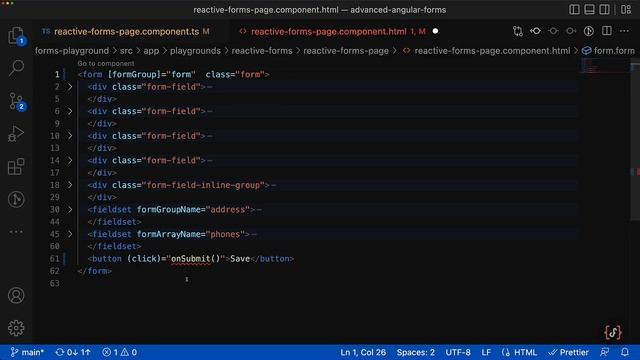The height and width of the screenshot is (360, 640).
Task: Click Ln 1, Col 26 position indicator
Action: [x=363, y=352]
